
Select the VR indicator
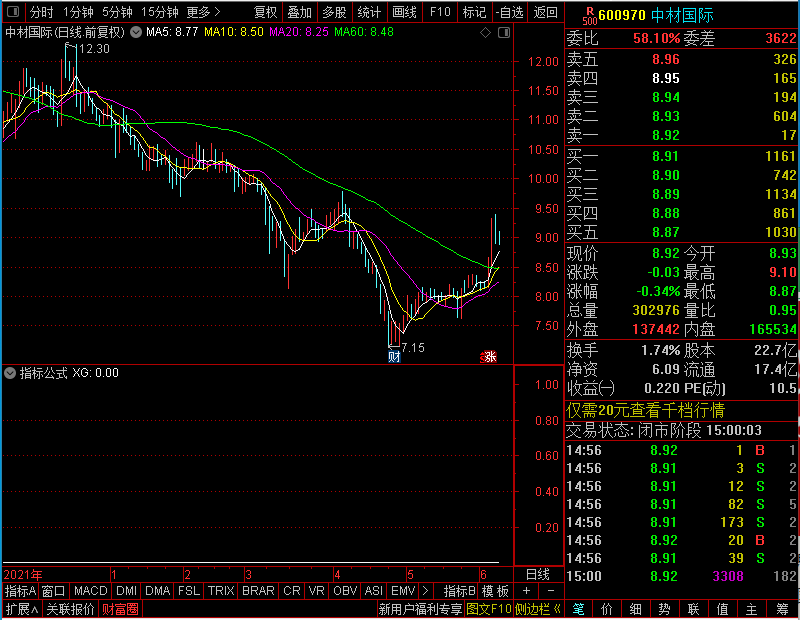[316, 591]
